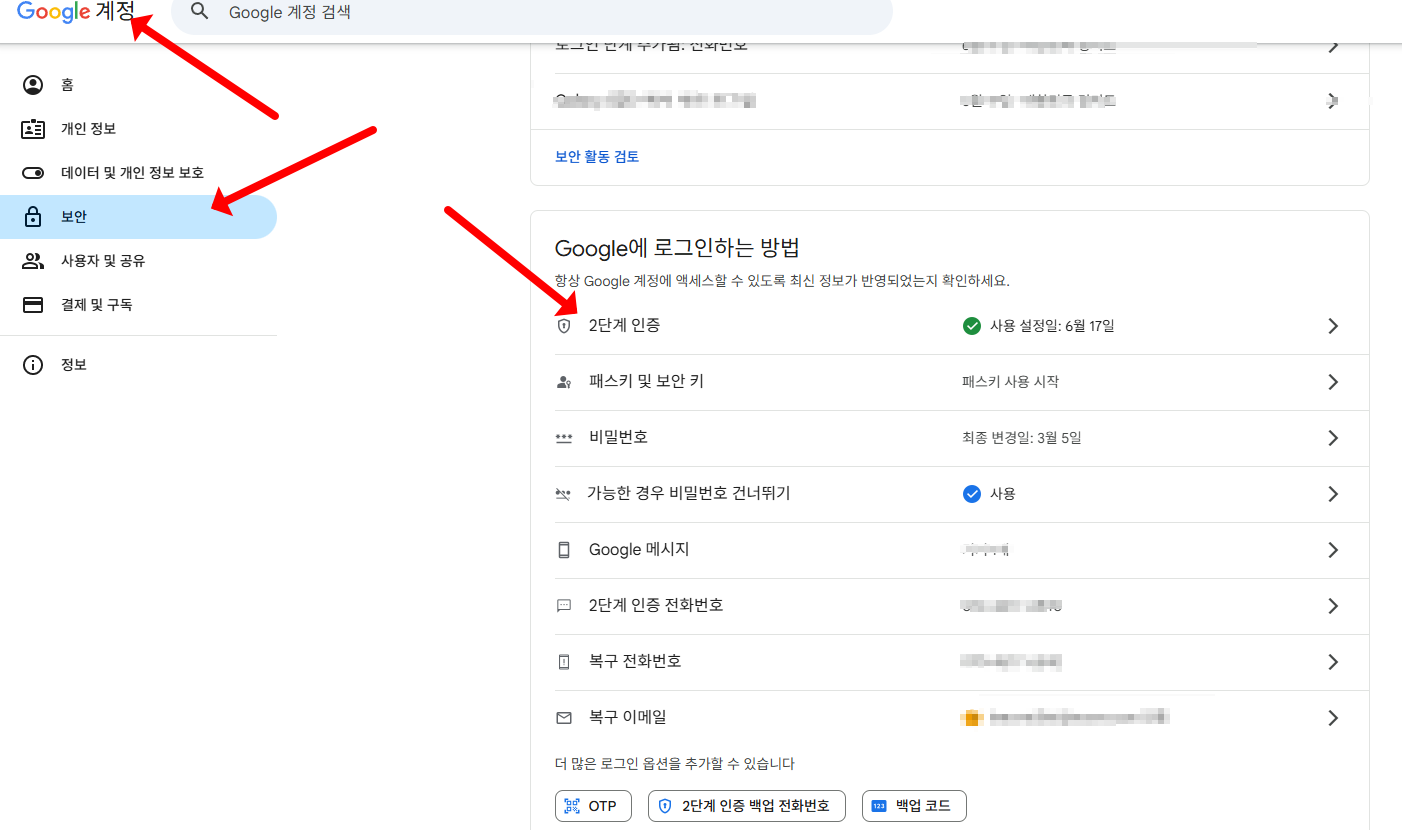Viewport: 1402px width, 830px height.
Task: Select 보안 in the sidebar
Action: pyautogui.click(x=138, y=217)
